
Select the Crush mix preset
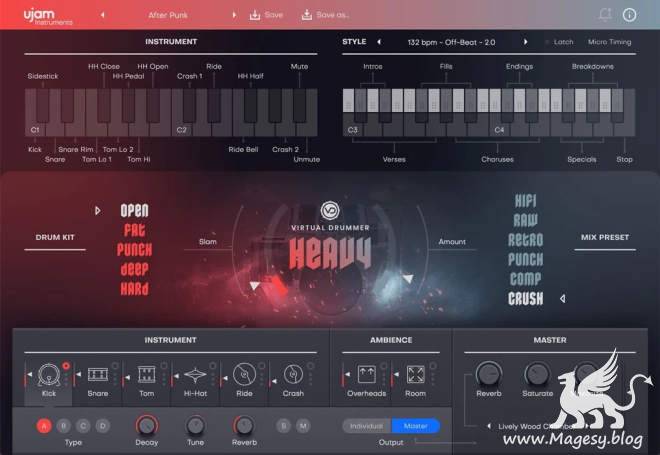(526, 298)
